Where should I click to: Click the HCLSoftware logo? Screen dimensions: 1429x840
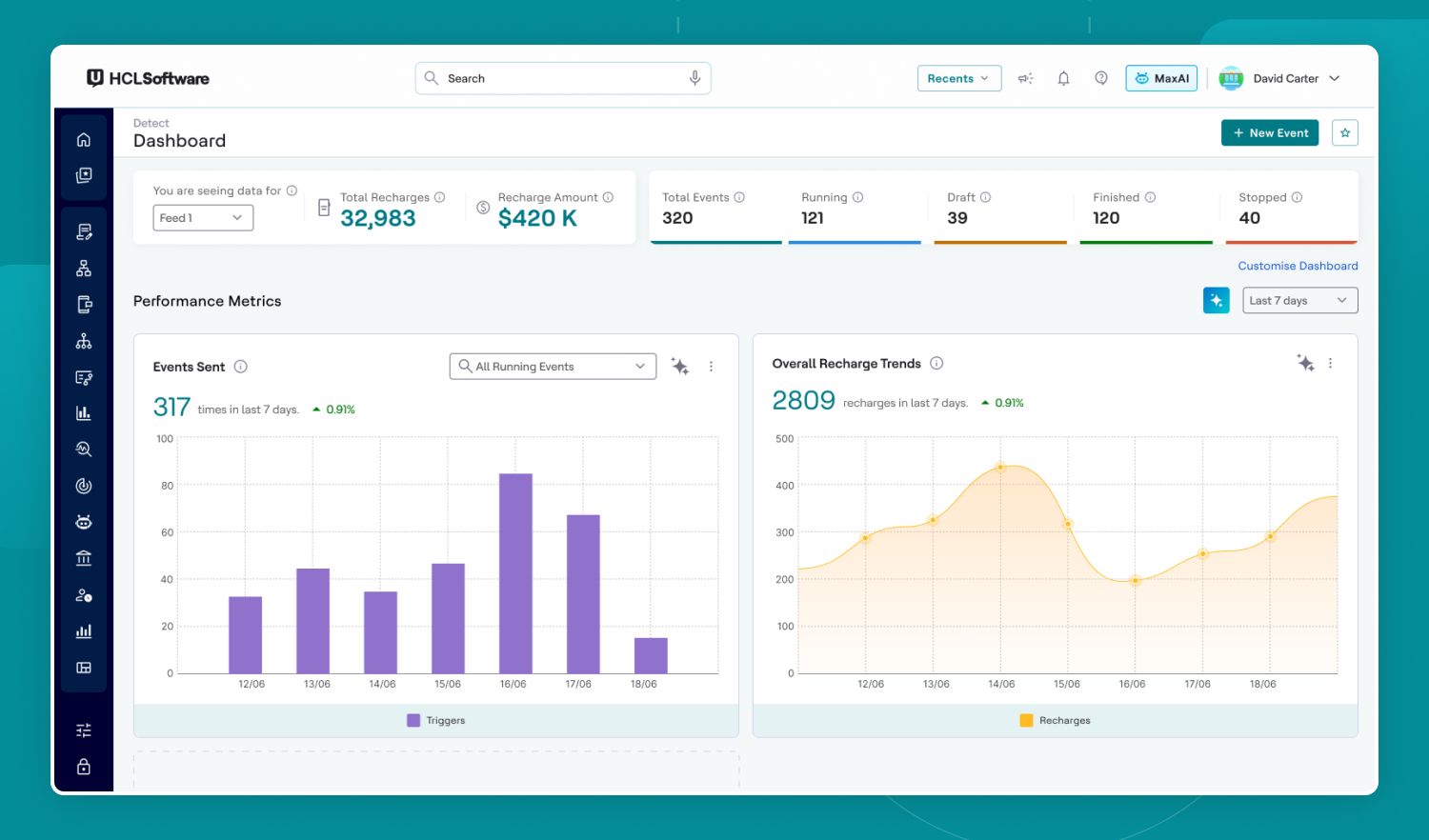pos(148,78)
